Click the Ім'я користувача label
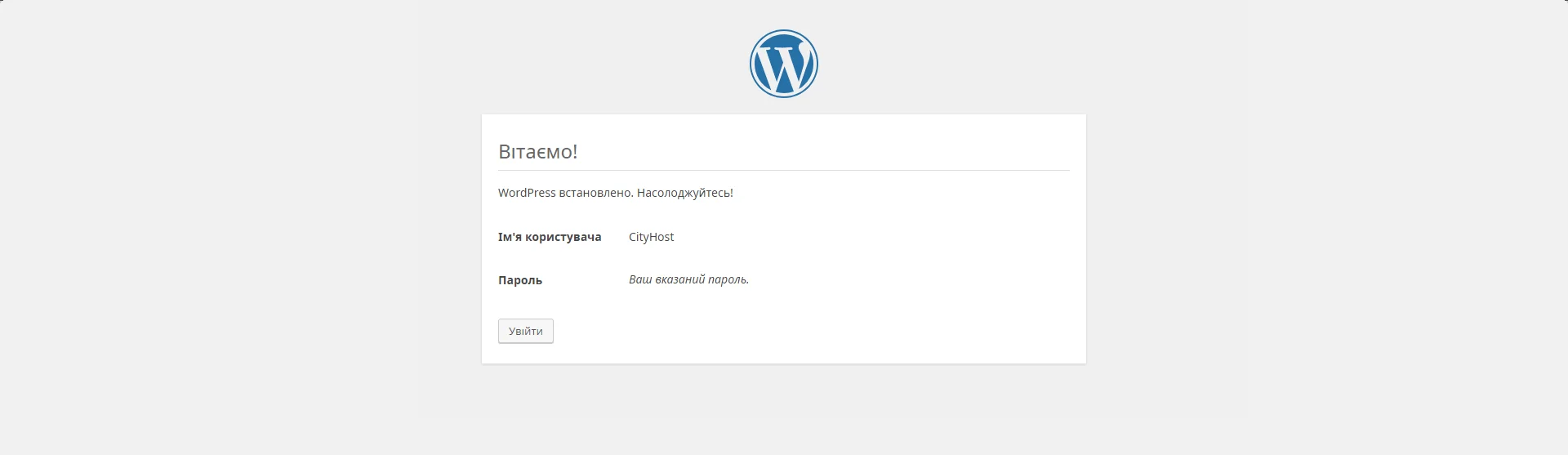 tap(550, 237)
